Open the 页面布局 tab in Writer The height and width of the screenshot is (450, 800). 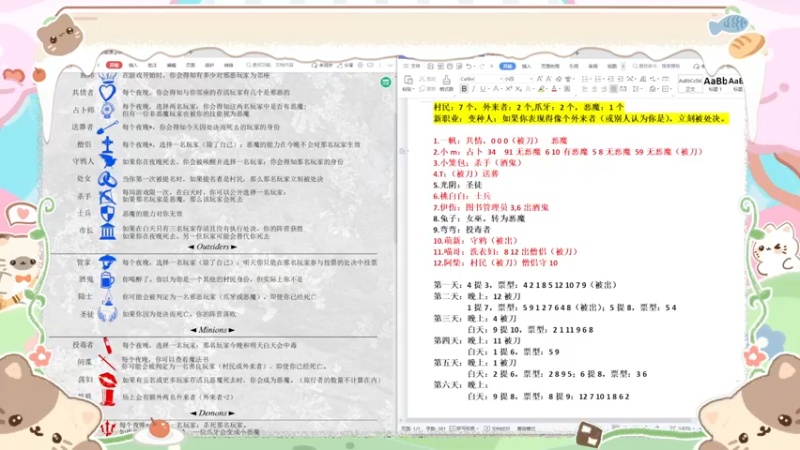tap(550, 66)
